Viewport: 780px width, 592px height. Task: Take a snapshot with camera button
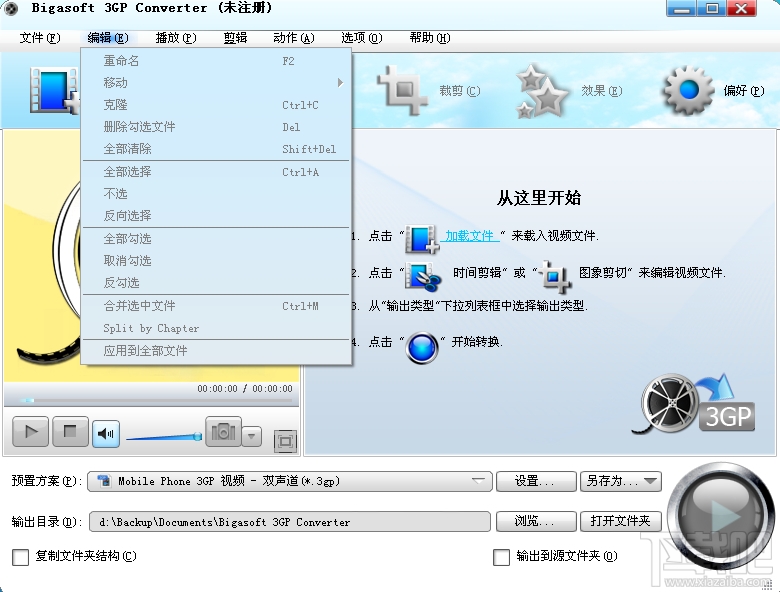tap(223, 431)
